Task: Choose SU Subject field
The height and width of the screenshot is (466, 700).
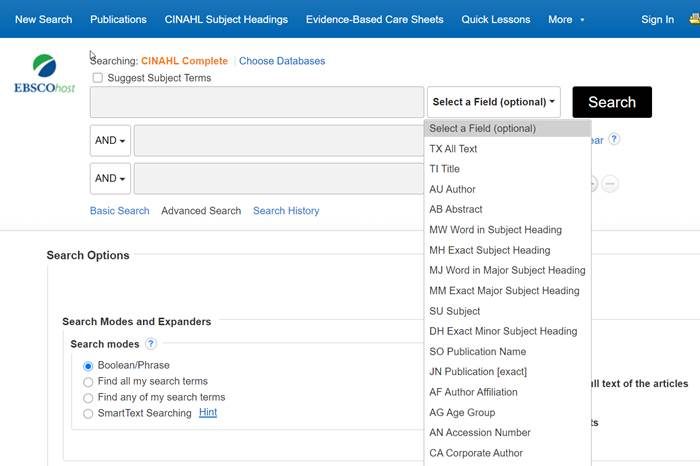Action: (507, 311)
